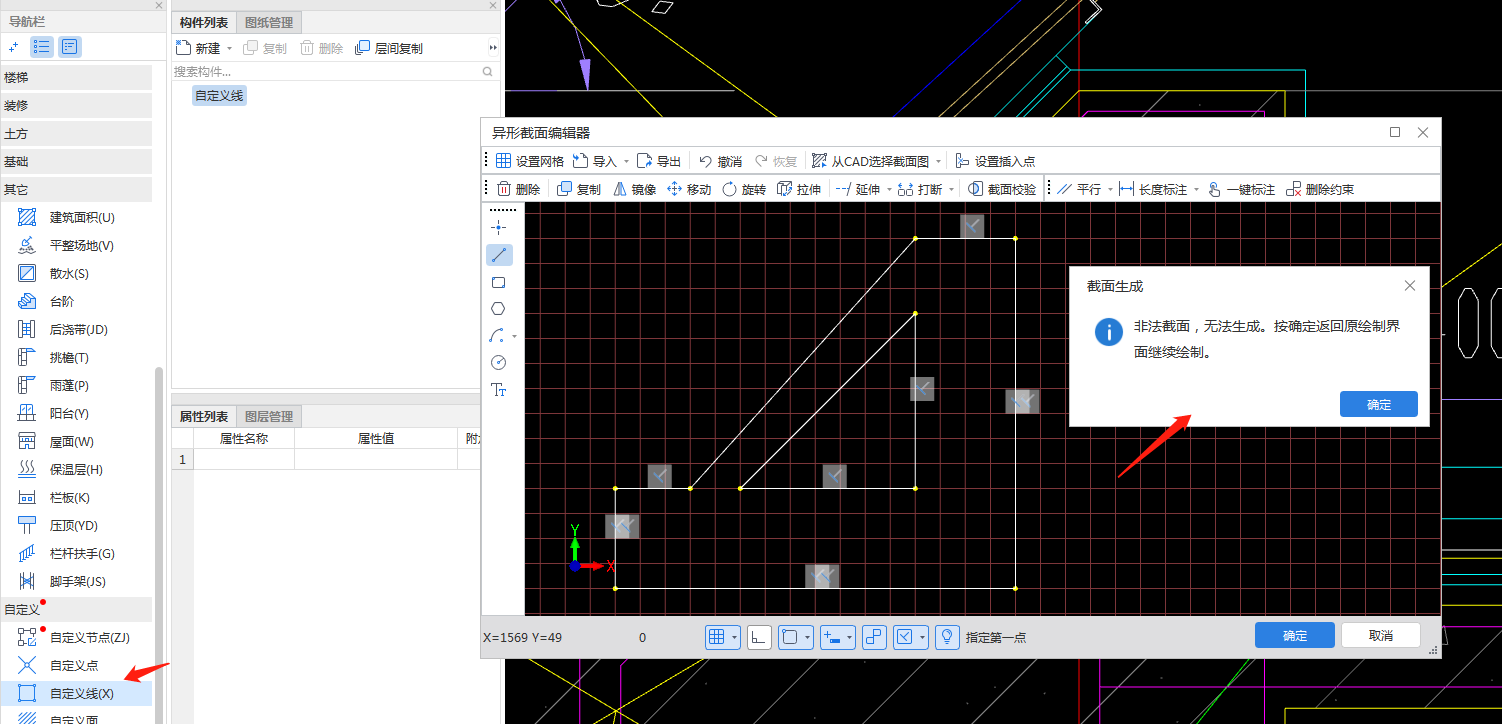Viewport: 1502px width, 724px height.
Task: Select the 旋转 rotate tool
Action: (x=744, y=189)
